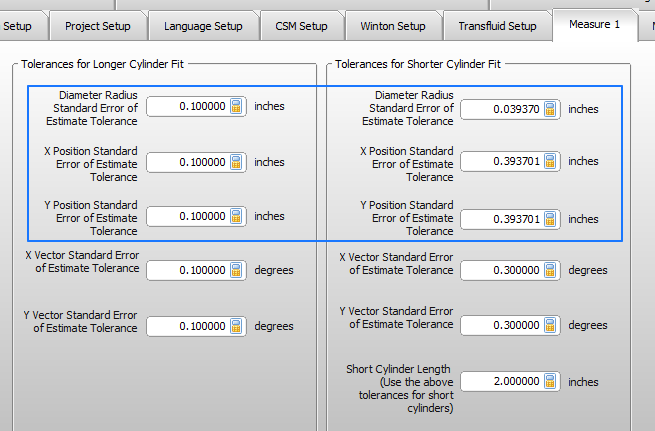The width and height of the screenshot is (655, 431).
Task: Select the Measure 1 tab
Action: 594,24
